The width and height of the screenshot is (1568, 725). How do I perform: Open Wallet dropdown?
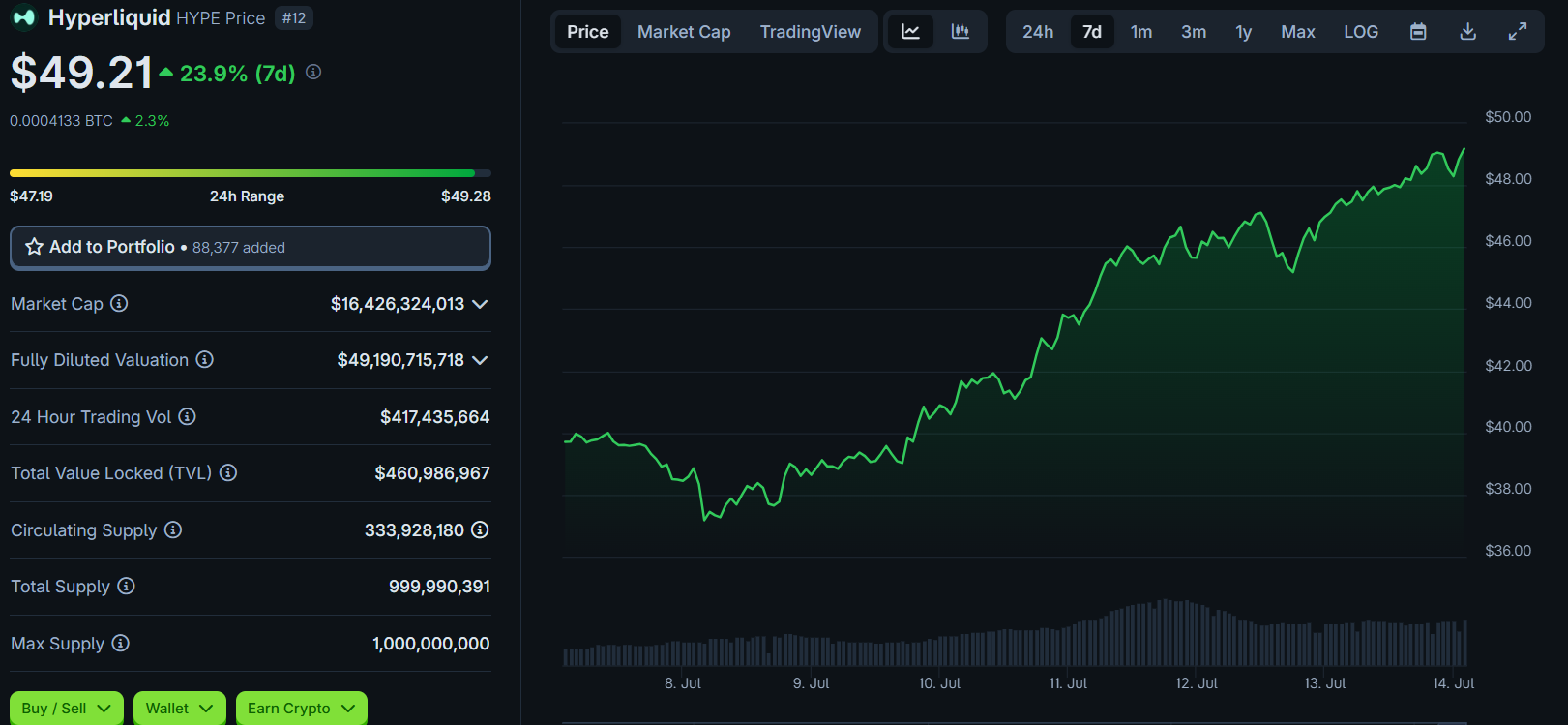pos(180,709)
